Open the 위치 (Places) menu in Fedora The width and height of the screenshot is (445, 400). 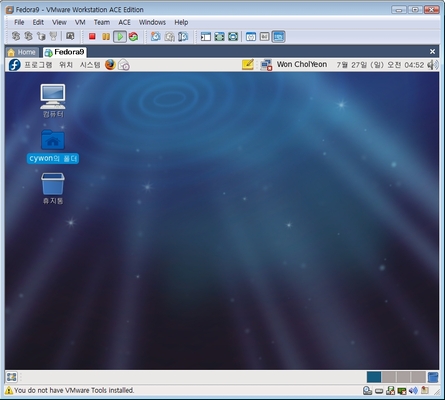(66, 65)
